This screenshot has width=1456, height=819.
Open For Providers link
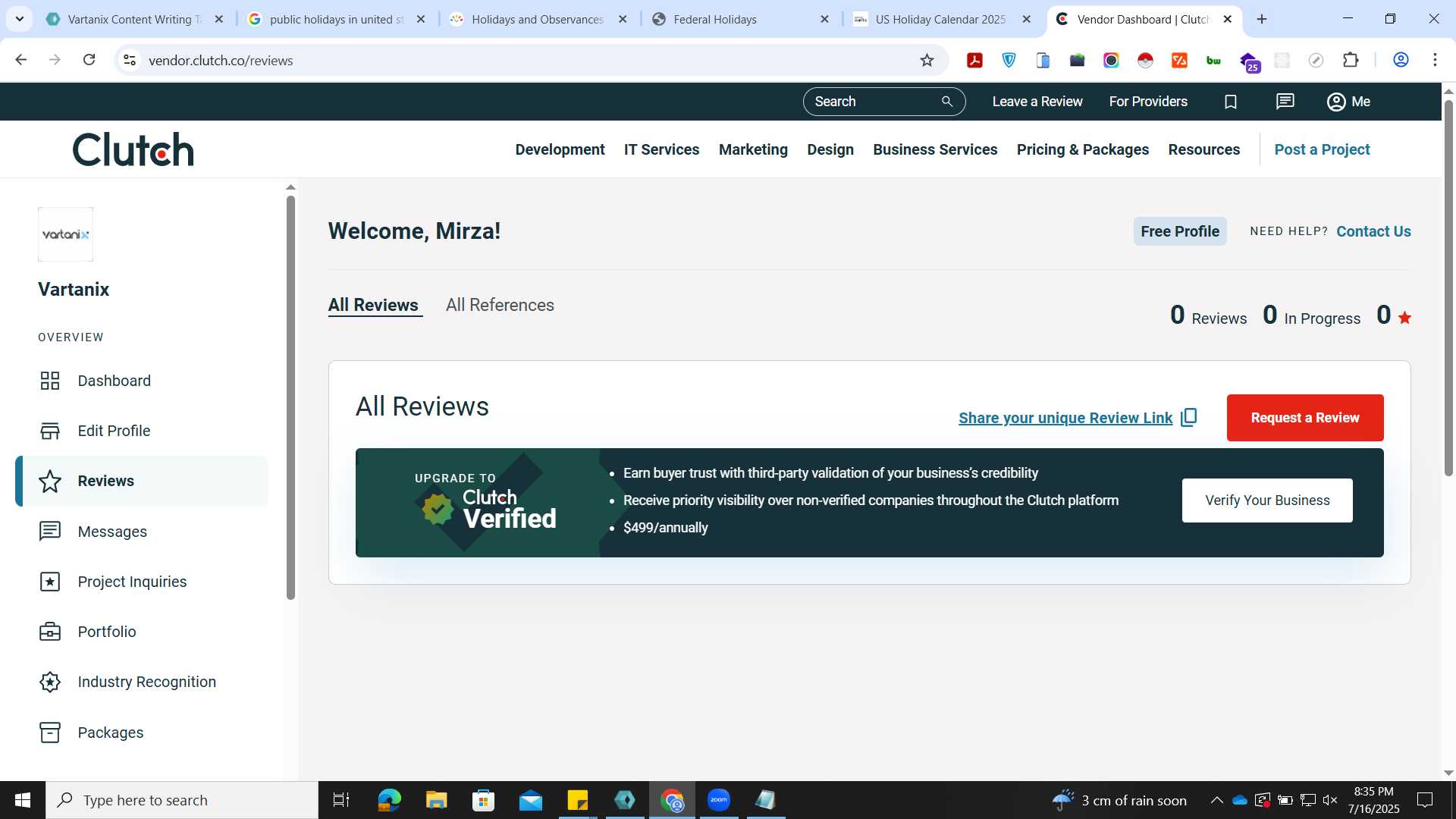pyautogui.click(x=1148, y=102)
